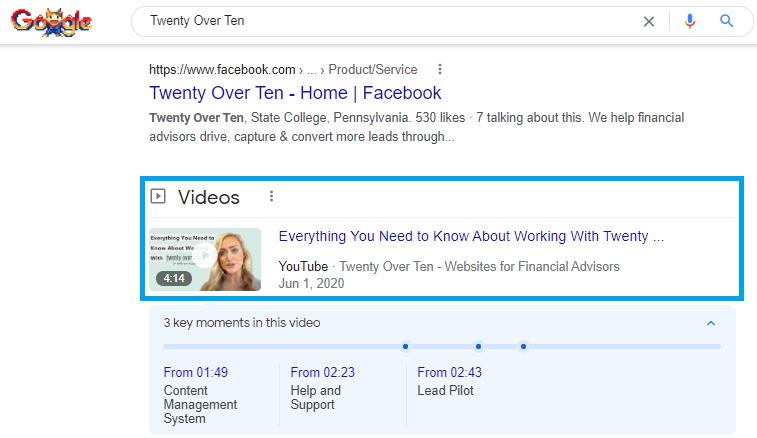
Task: Collapse key moments using the chevron arrow
Action: [711, 323]
